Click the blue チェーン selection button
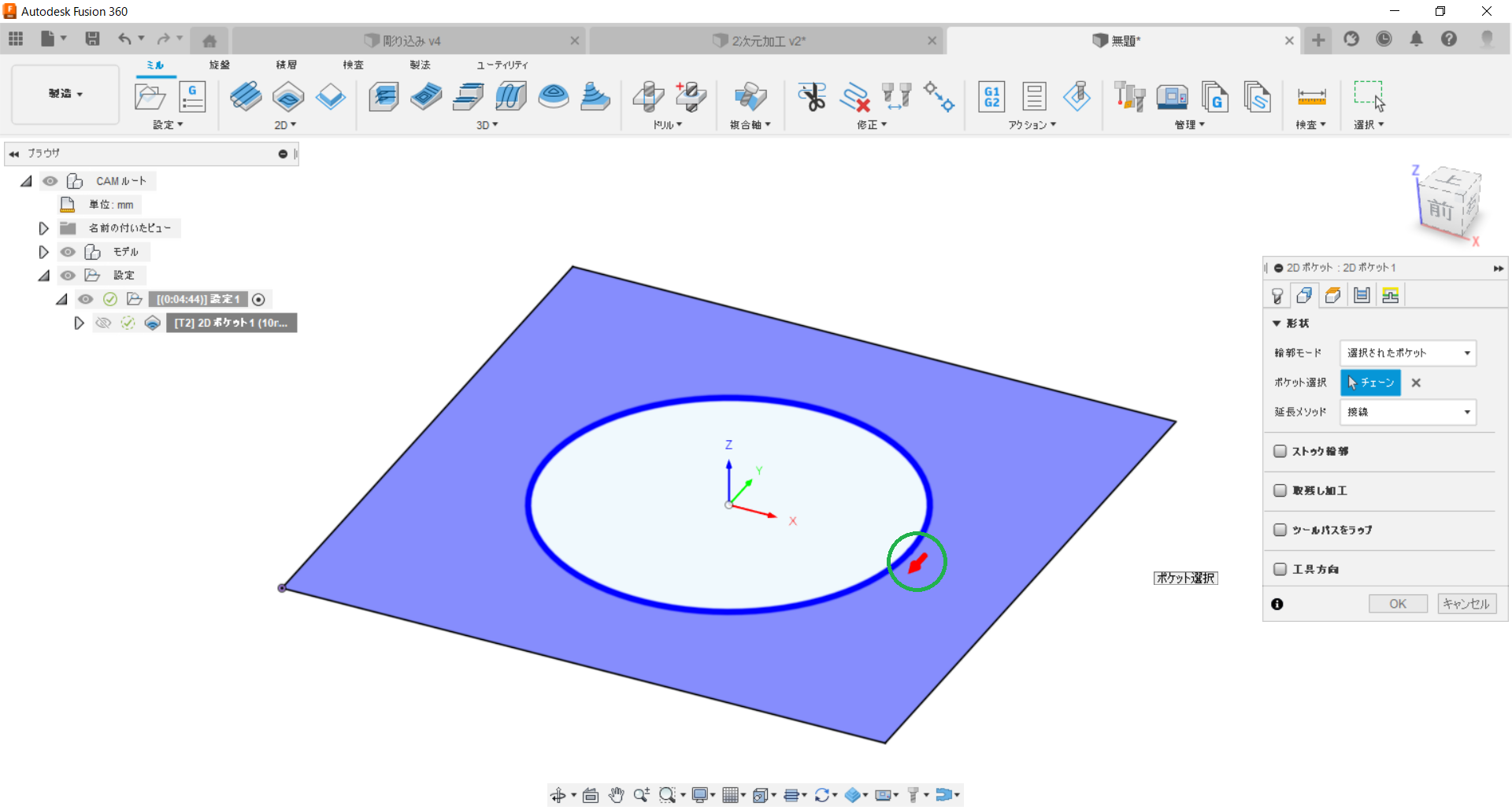 [1370, 383]
